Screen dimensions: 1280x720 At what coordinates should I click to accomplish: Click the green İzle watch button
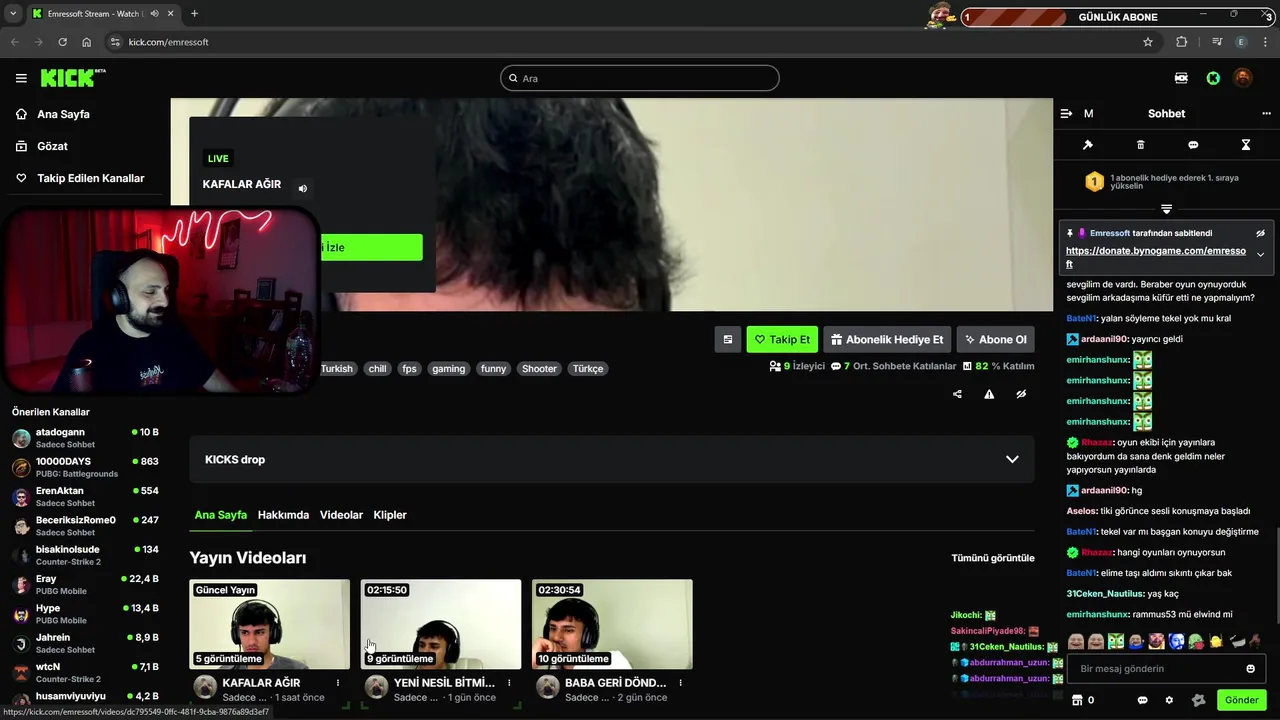(x=370, y=247)
